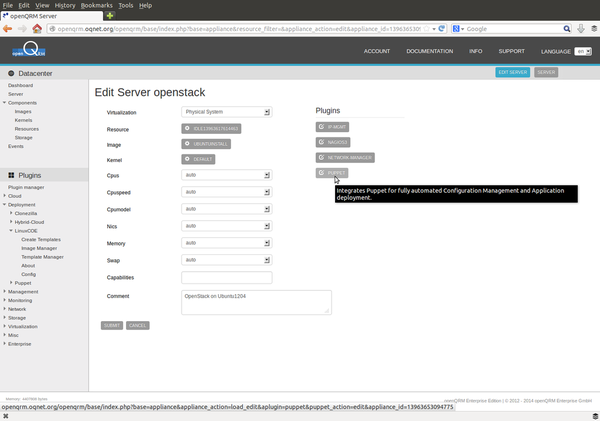Viewport: 600px width, 421px height.
Task: Click into the Comment text area
Action: [256, 302]
